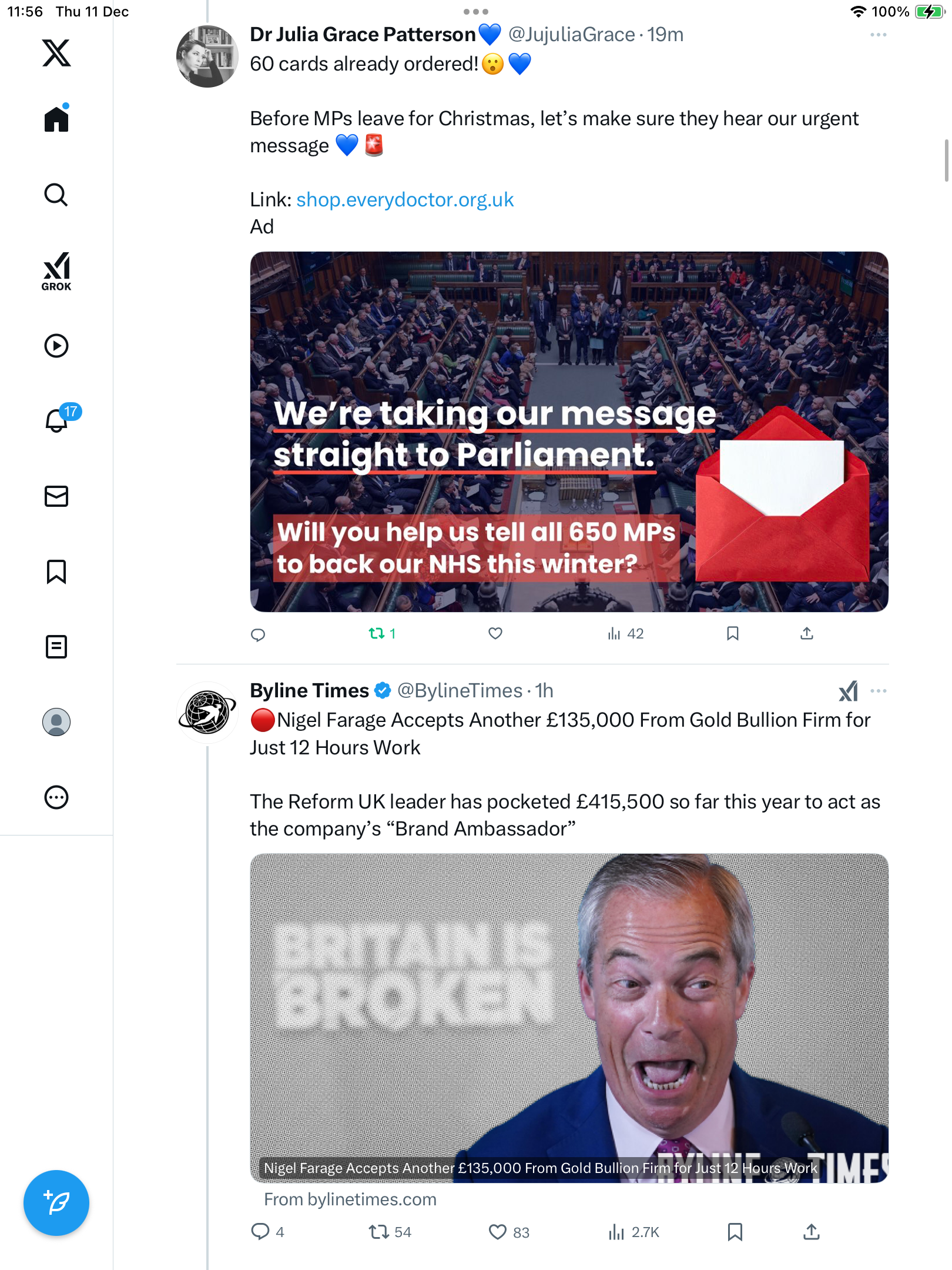Tap the compose new post button
The height and width of the screenshot is (1270, 952).
click(56, 1202)
